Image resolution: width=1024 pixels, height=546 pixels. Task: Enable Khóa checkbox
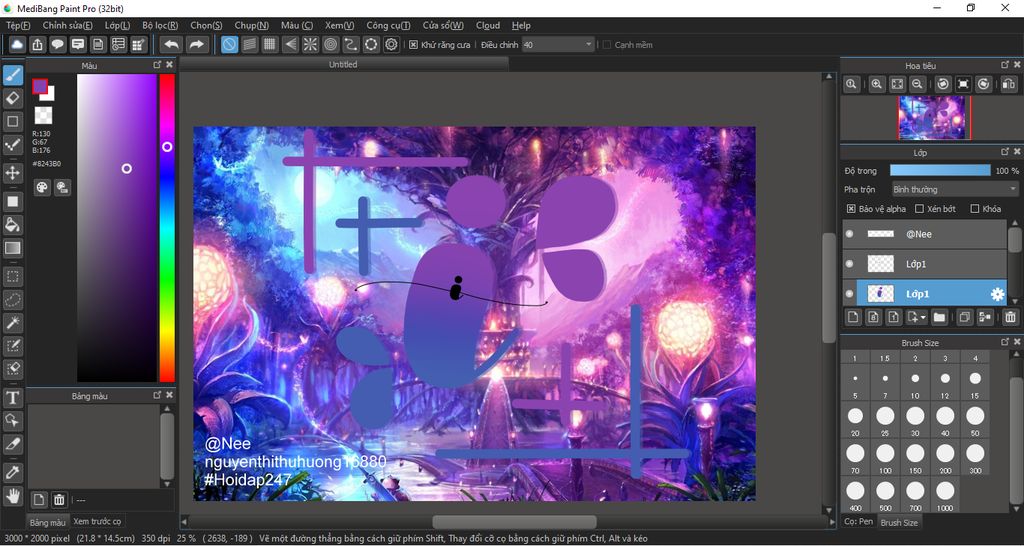(x=975, y=209)
